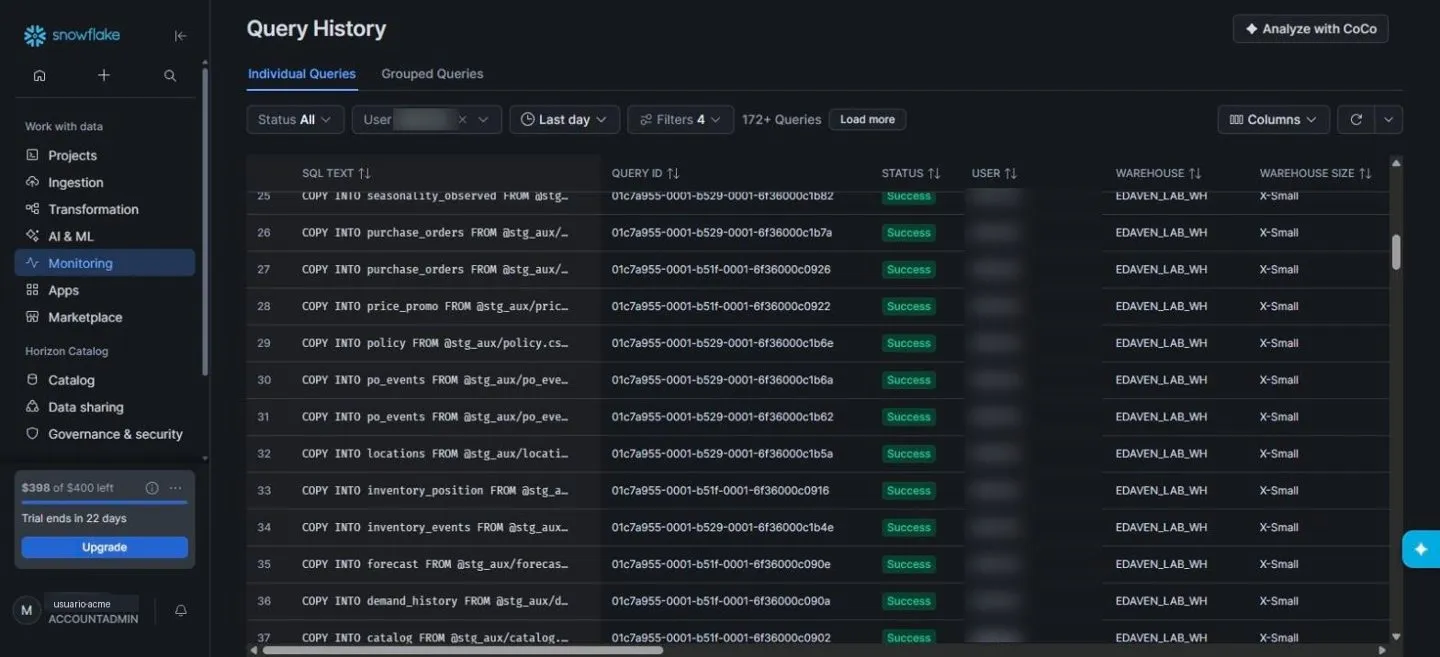Image resolution: width=1440 pixels, height=657 pixels.
Task: Expand the Status All dropdown
Action: [x=295, y=119]
